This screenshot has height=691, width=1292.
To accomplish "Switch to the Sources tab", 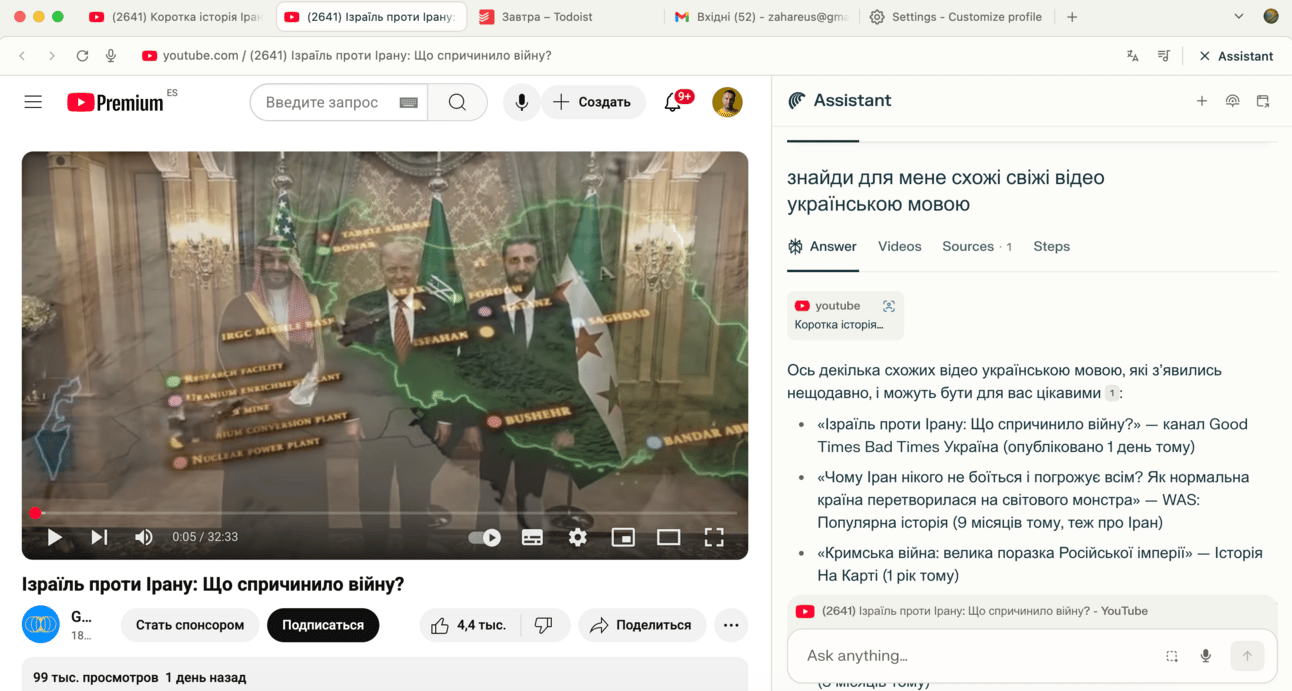I will click(x=977, y=247).
